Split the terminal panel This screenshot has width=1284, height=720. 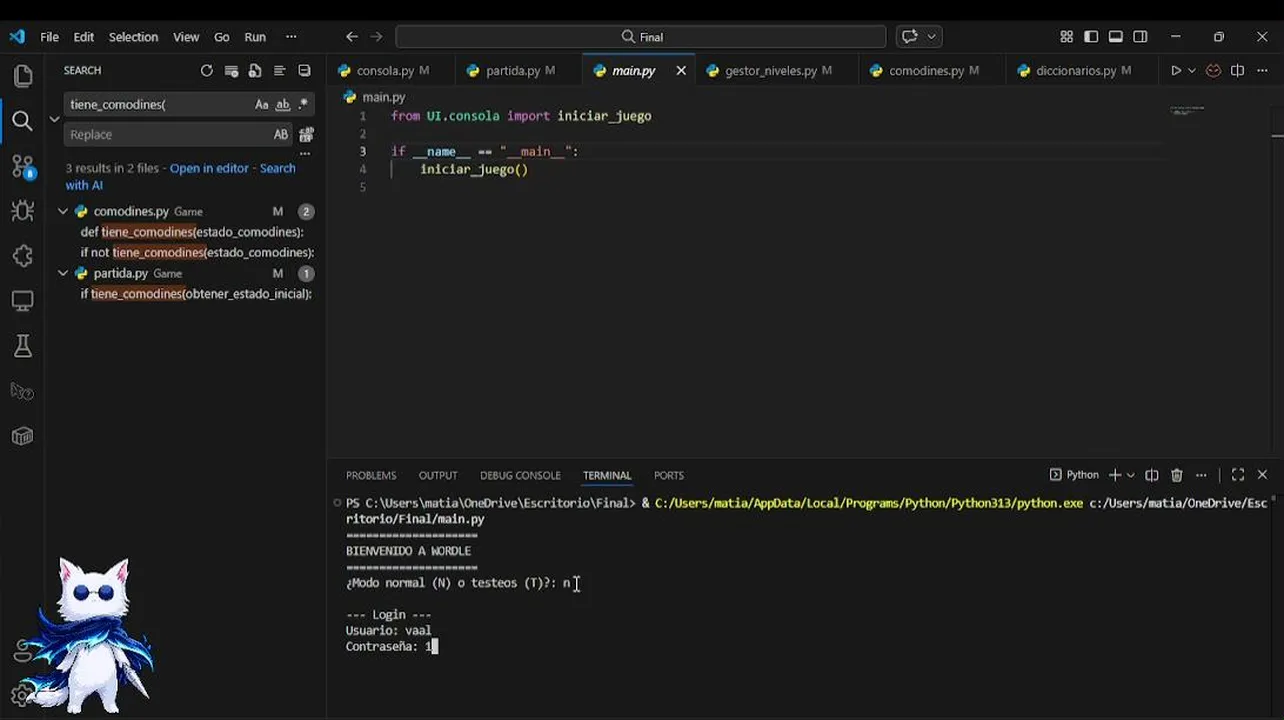pos(1152,475)
